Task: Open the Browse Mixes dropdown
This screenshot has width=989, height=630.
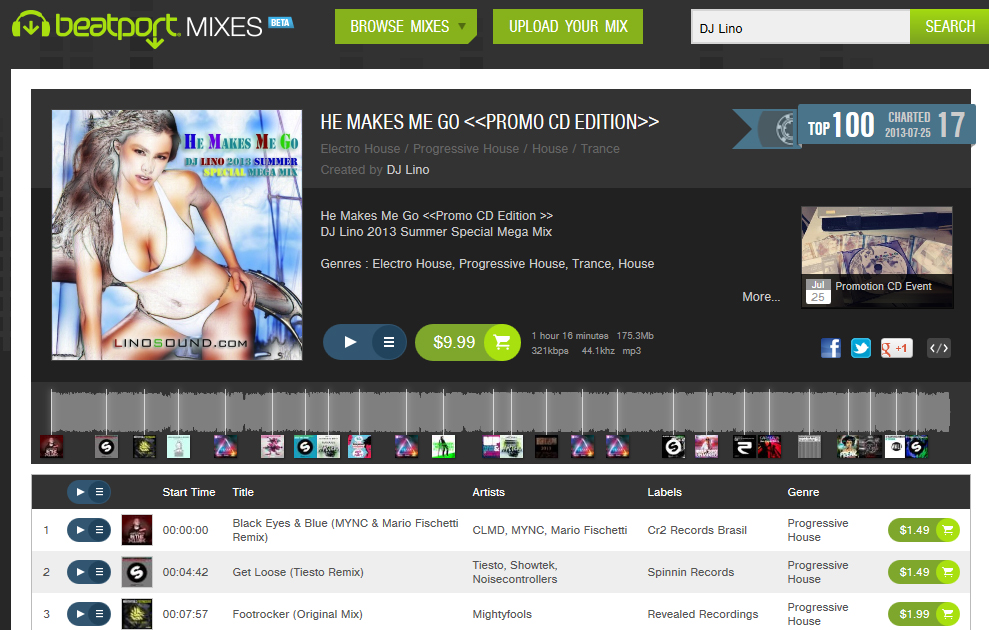Action: tap(406, 26)
